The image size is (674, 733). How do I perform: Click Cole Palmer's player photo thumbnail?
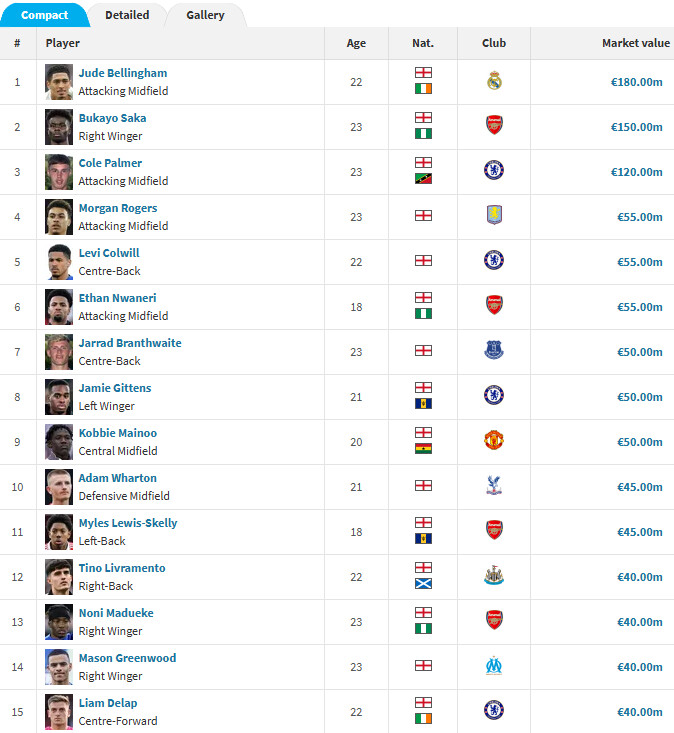[59, 172]
